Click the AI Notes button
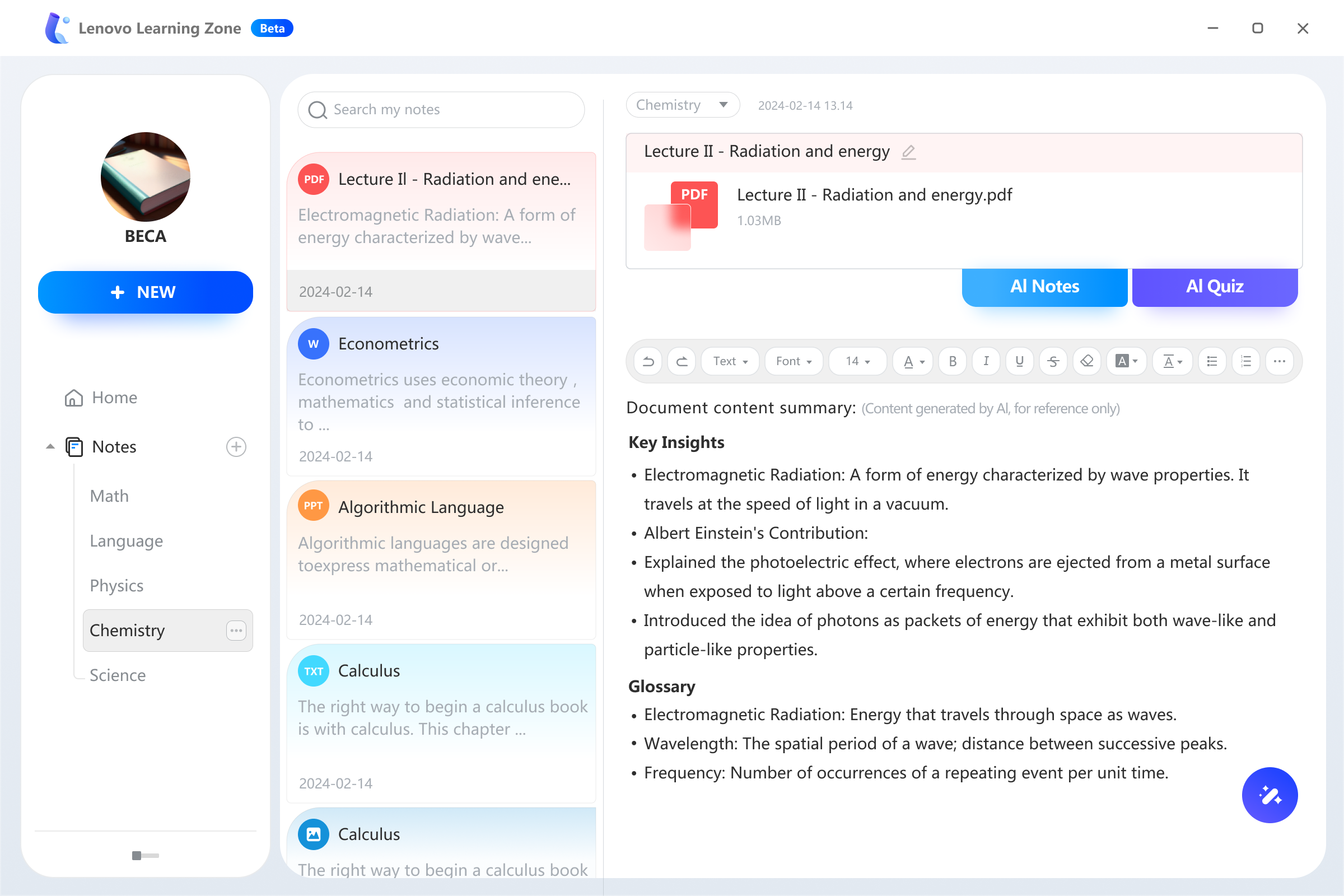1344x896 pixels. (1044, 286)
